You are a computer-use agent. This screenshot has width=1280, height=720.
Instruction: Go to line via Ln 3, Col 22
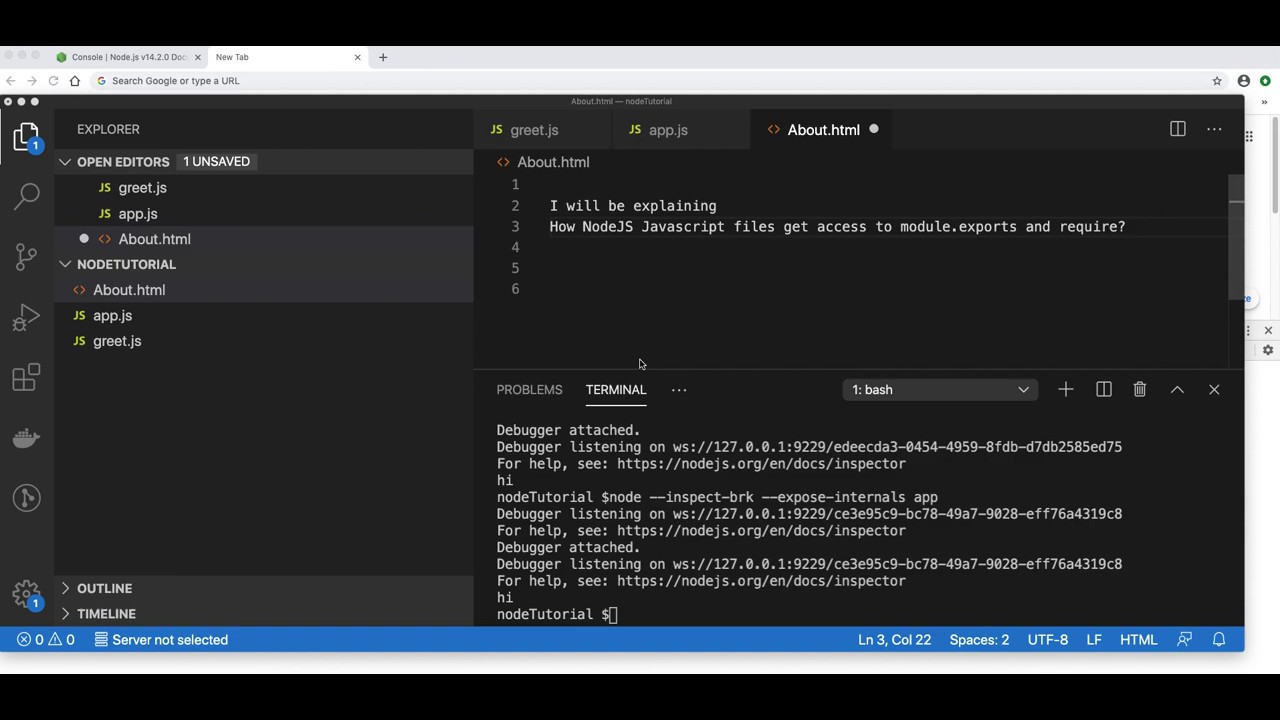[x=894, y=640]
